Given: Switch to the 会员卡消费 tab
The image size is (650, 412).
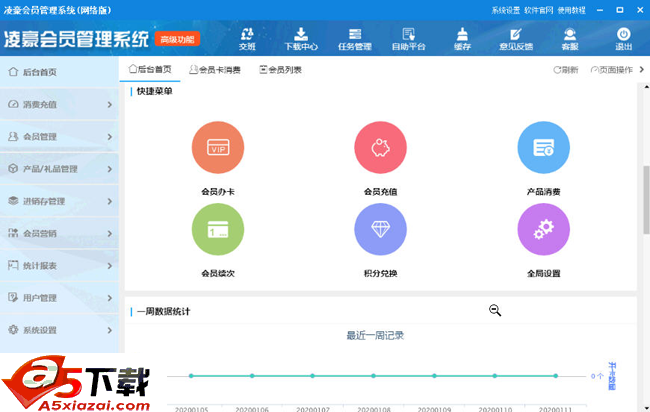Looking at the screenshot, I should point(215,70).
